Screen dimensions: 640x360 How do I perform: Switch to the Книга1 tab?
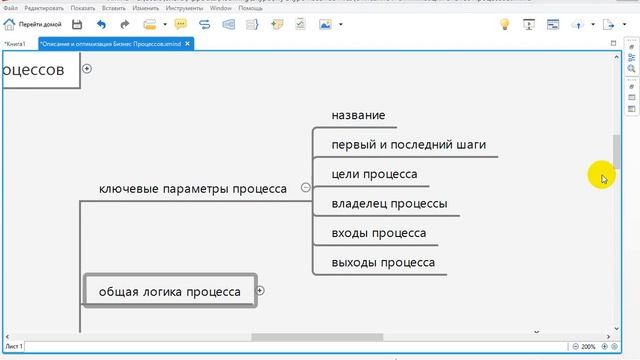(15, 44)
